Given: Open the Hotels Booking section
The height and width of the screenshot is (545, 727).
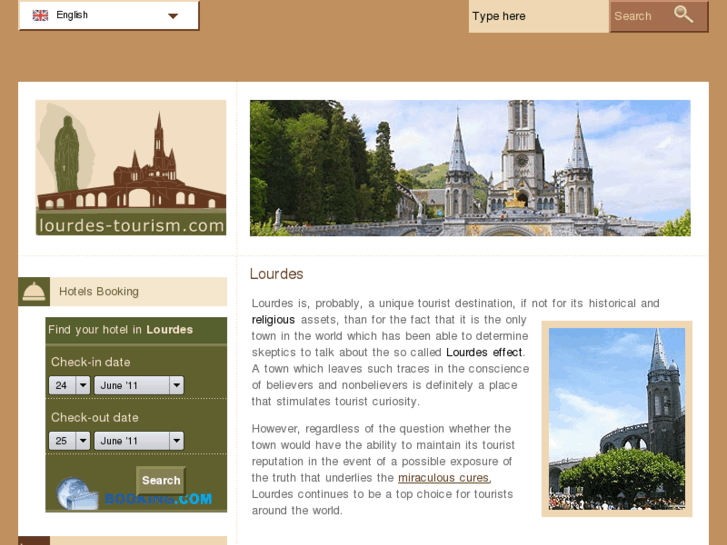Looking at the screenshot, I should tap(99, 292).
